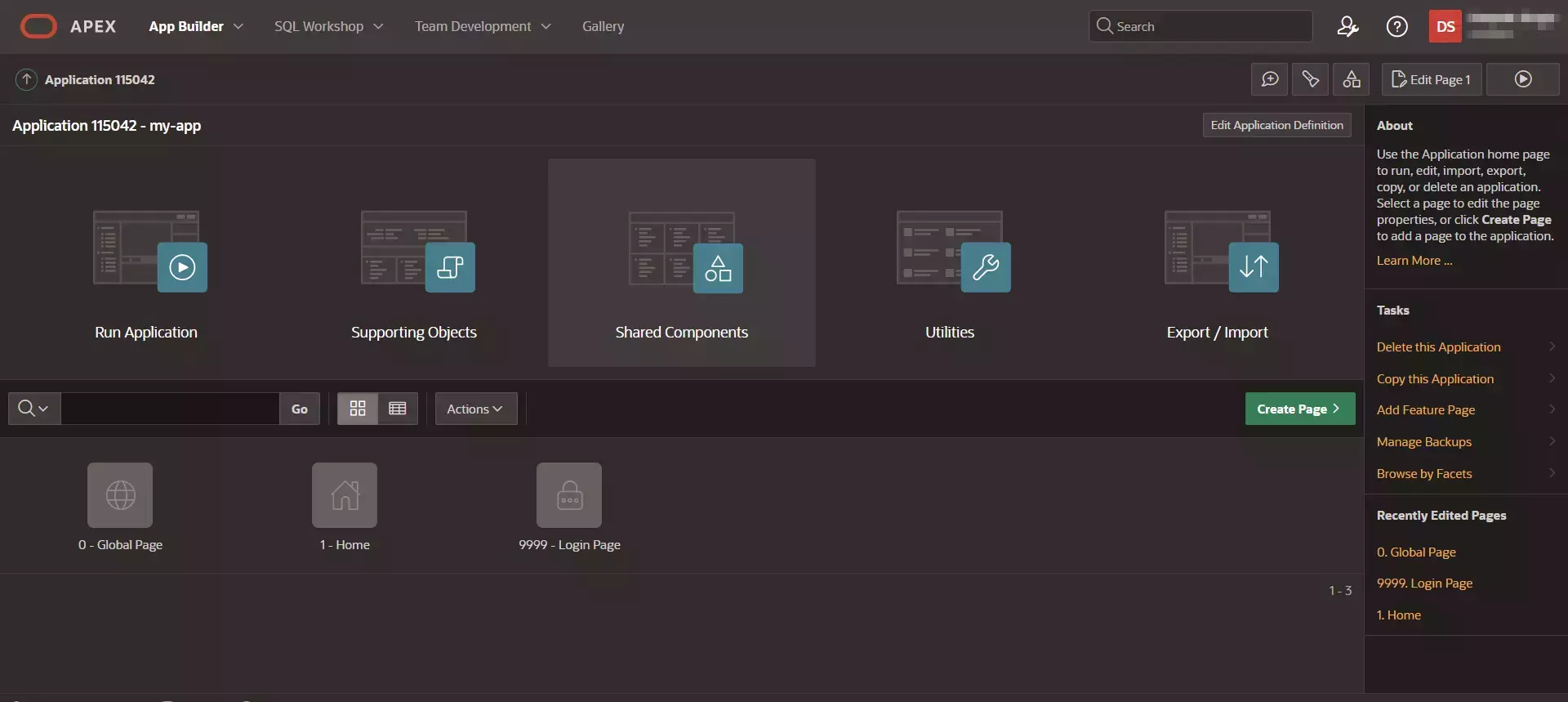This screenshot has width=1568, height=702.
Task: Click the 1 - Home page label
Action: 345,545
